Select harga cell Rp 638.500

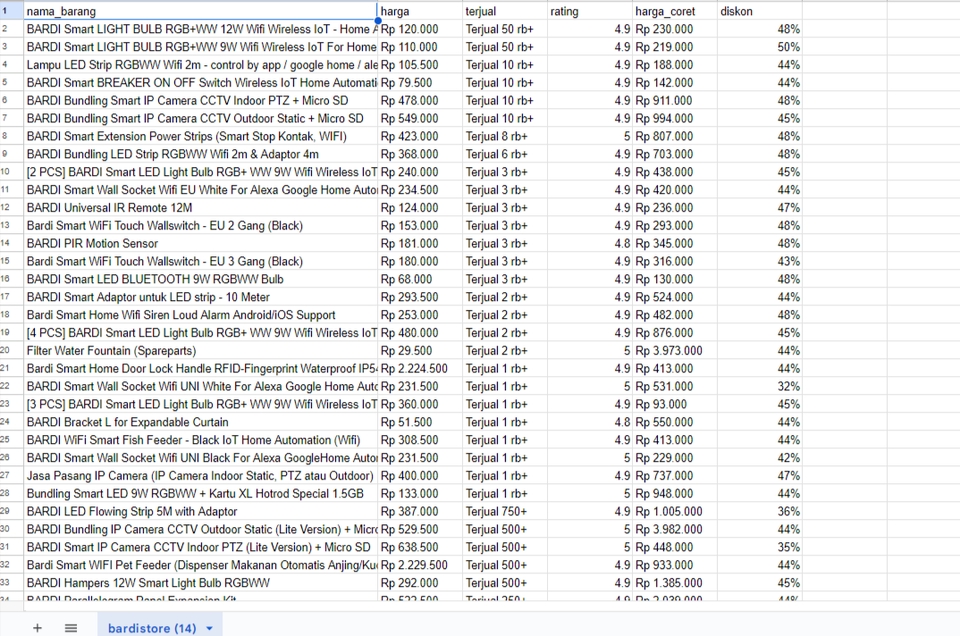pyautogui.click(x=420, y=547)
